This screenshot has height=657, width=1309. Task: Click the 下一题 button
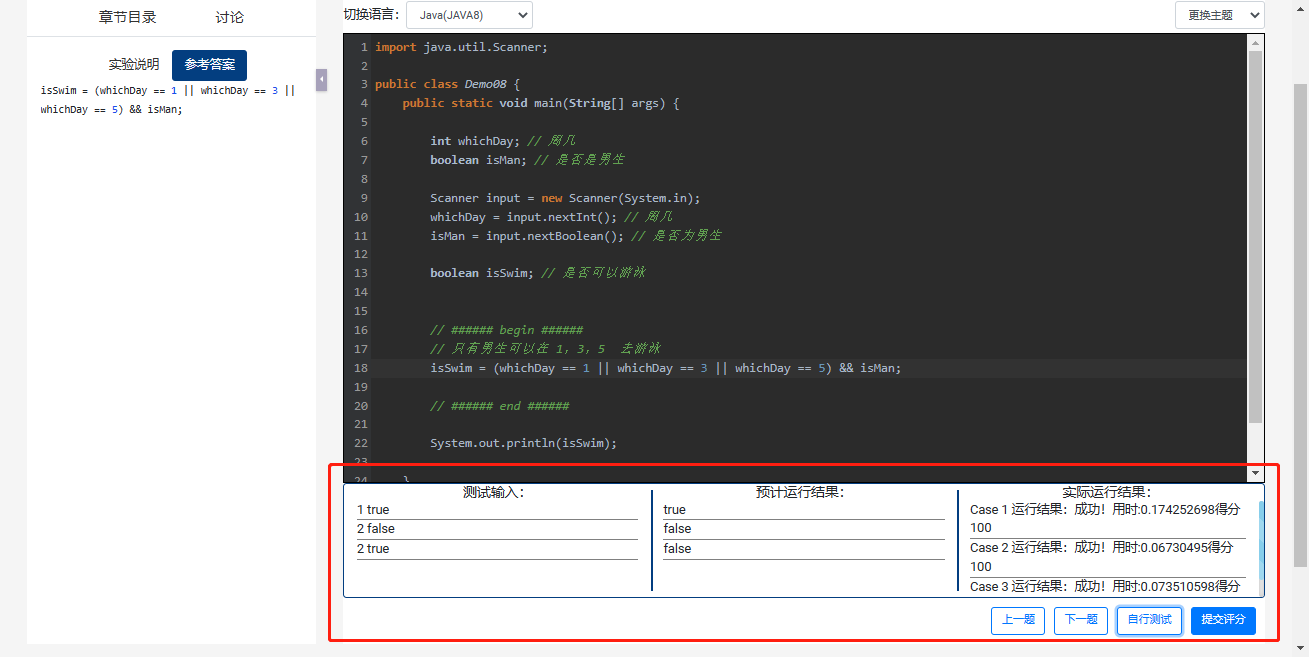pyautogui.click(x=1080, y=620)
